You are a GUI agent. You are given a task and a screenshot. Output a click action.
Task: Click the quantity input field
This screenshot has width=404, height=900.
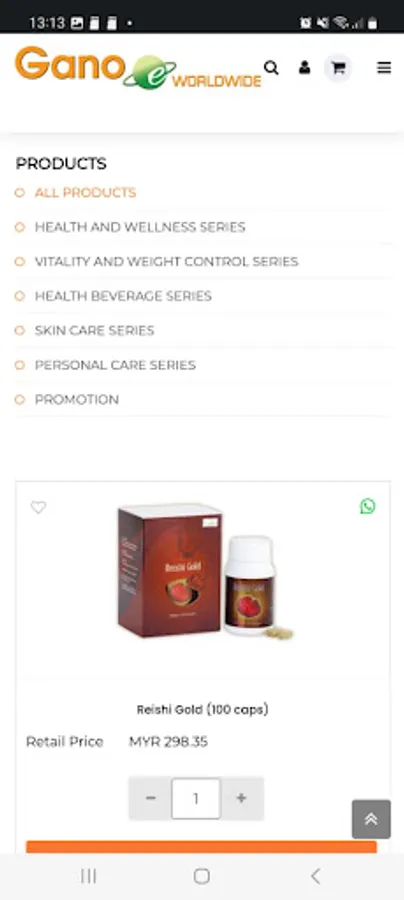point(196,798)
